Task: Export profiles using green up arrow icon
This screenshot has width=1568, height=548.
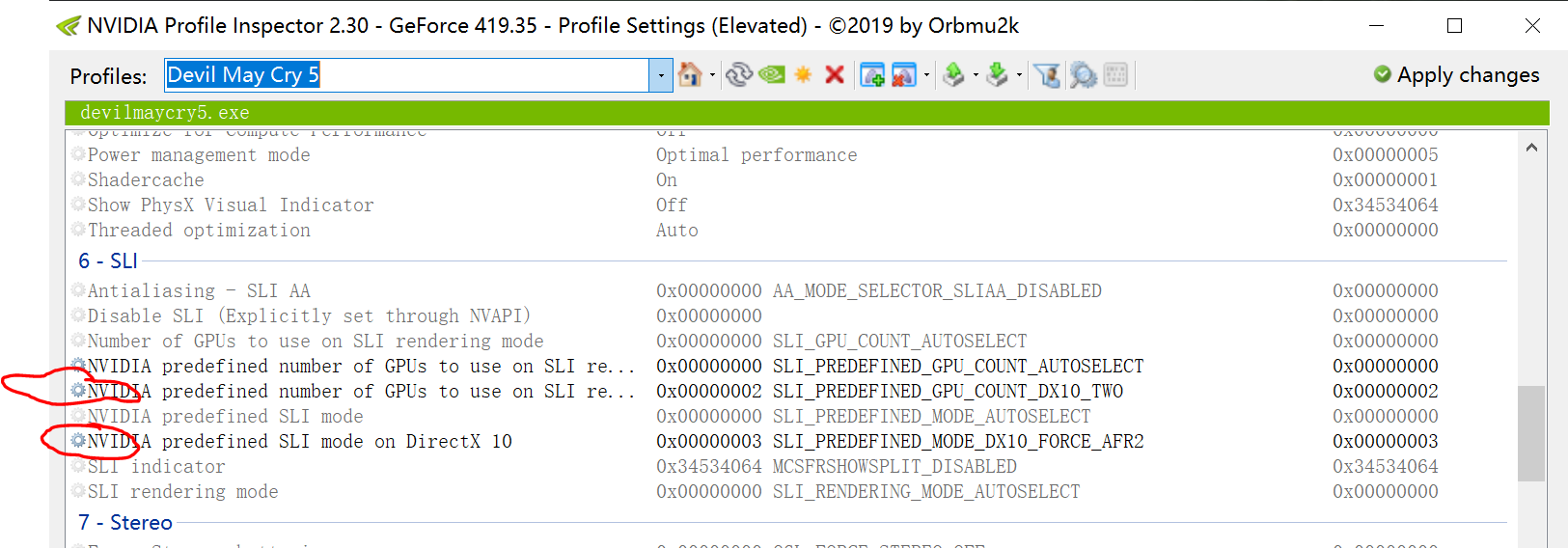Action: point(954,74)
